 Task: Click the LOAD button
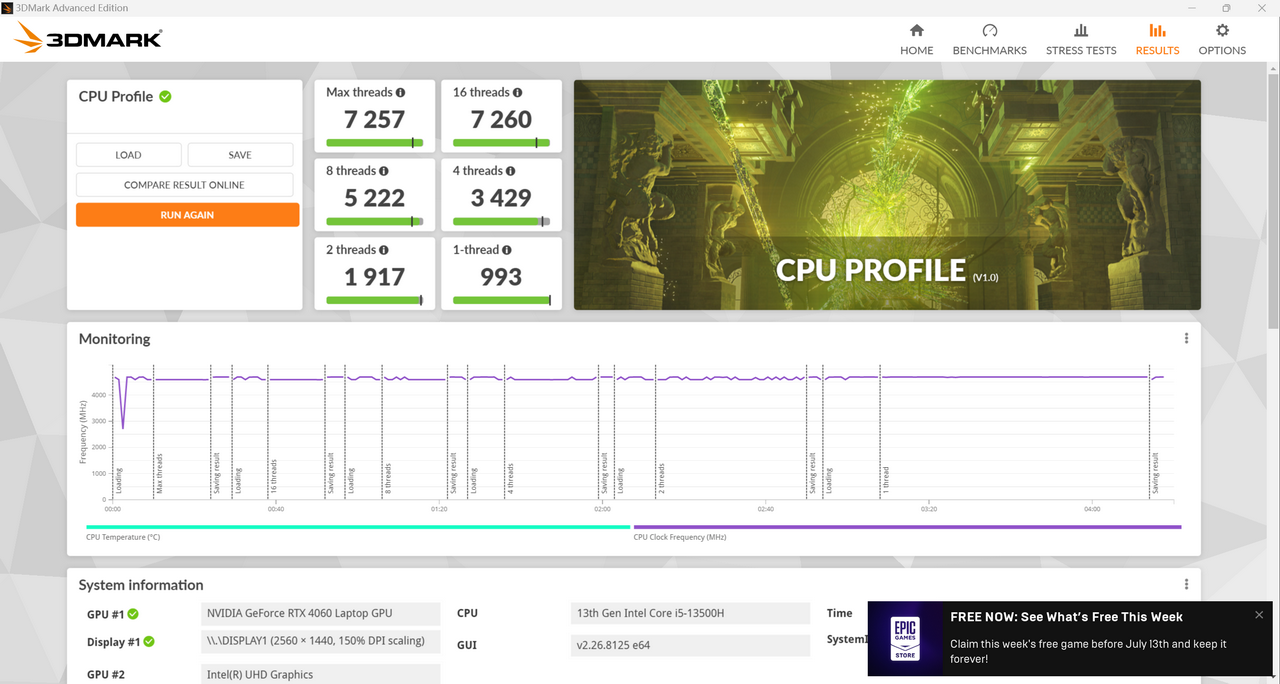(128, 155)
